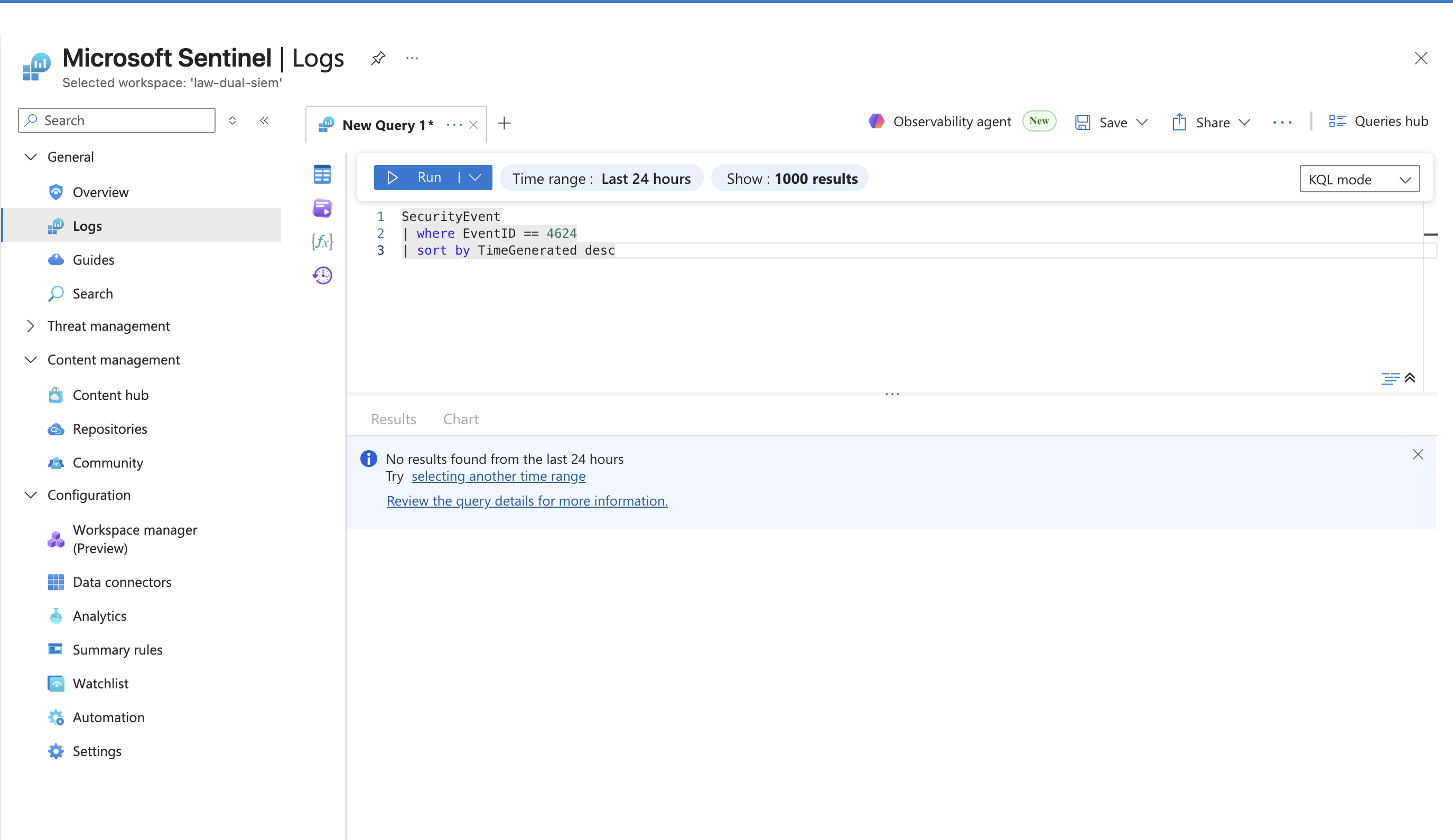1453x840 pixels.
Task: Open Queries hub
Action: [1378, 122]
